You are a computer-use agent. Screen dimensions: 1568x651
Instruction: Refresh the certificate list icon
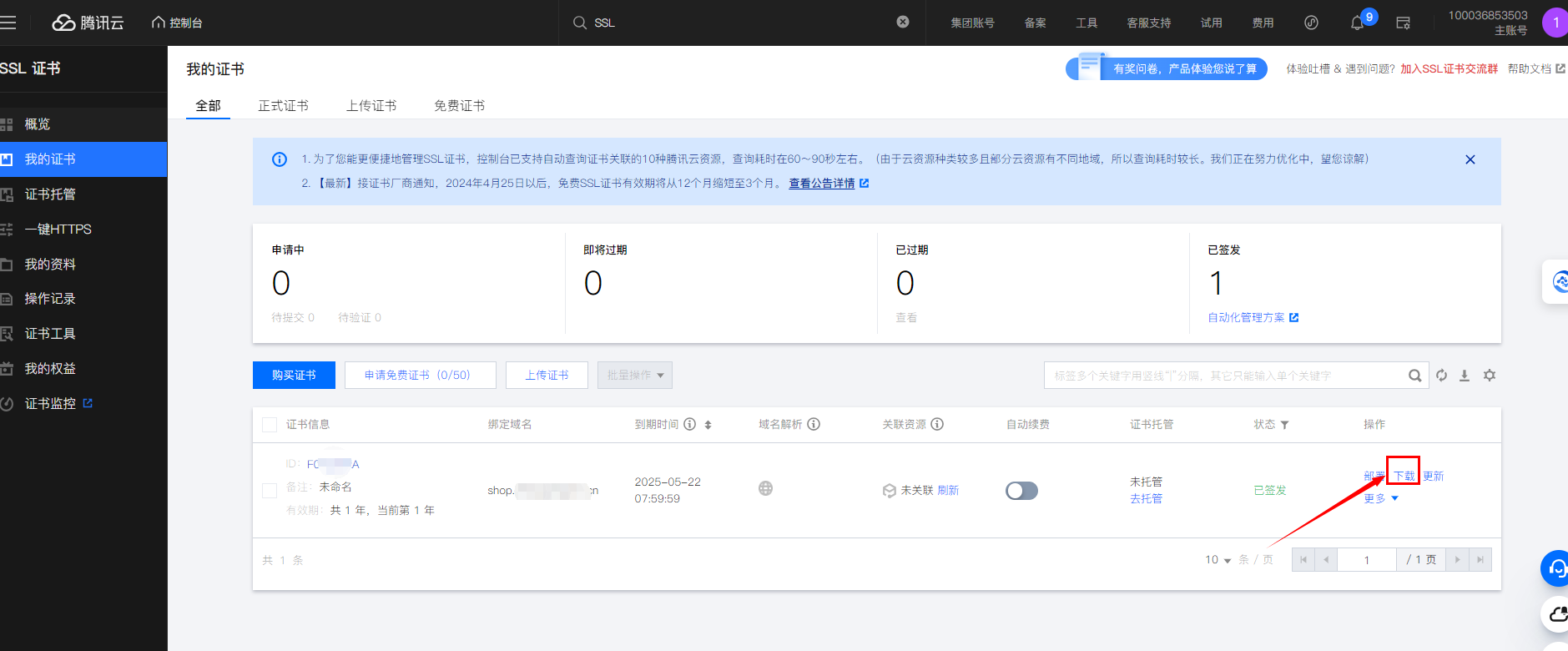1441,376
